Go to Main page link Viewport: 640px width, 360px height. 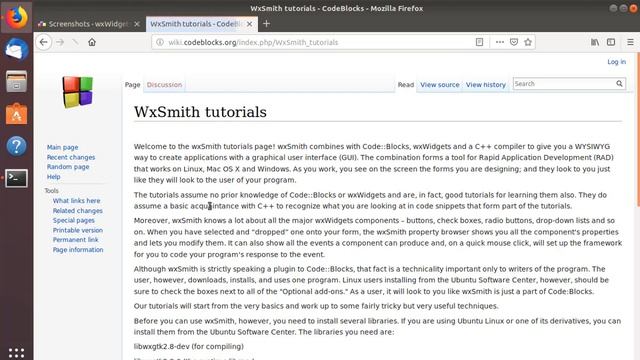click(x=62, y=147)
